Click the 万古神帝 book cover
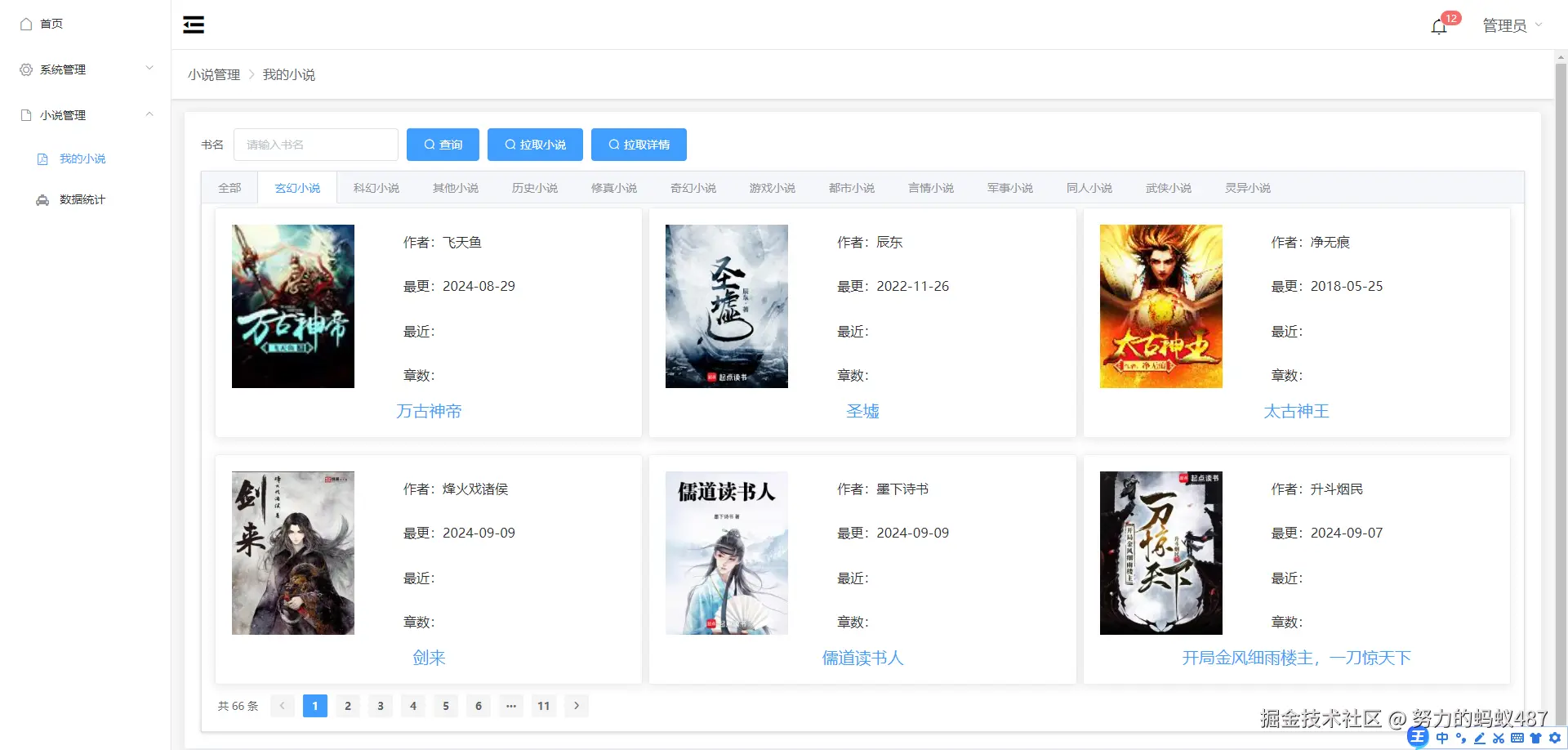The height and width of the screenshot is (750, 1568). [x=293, y=306]
